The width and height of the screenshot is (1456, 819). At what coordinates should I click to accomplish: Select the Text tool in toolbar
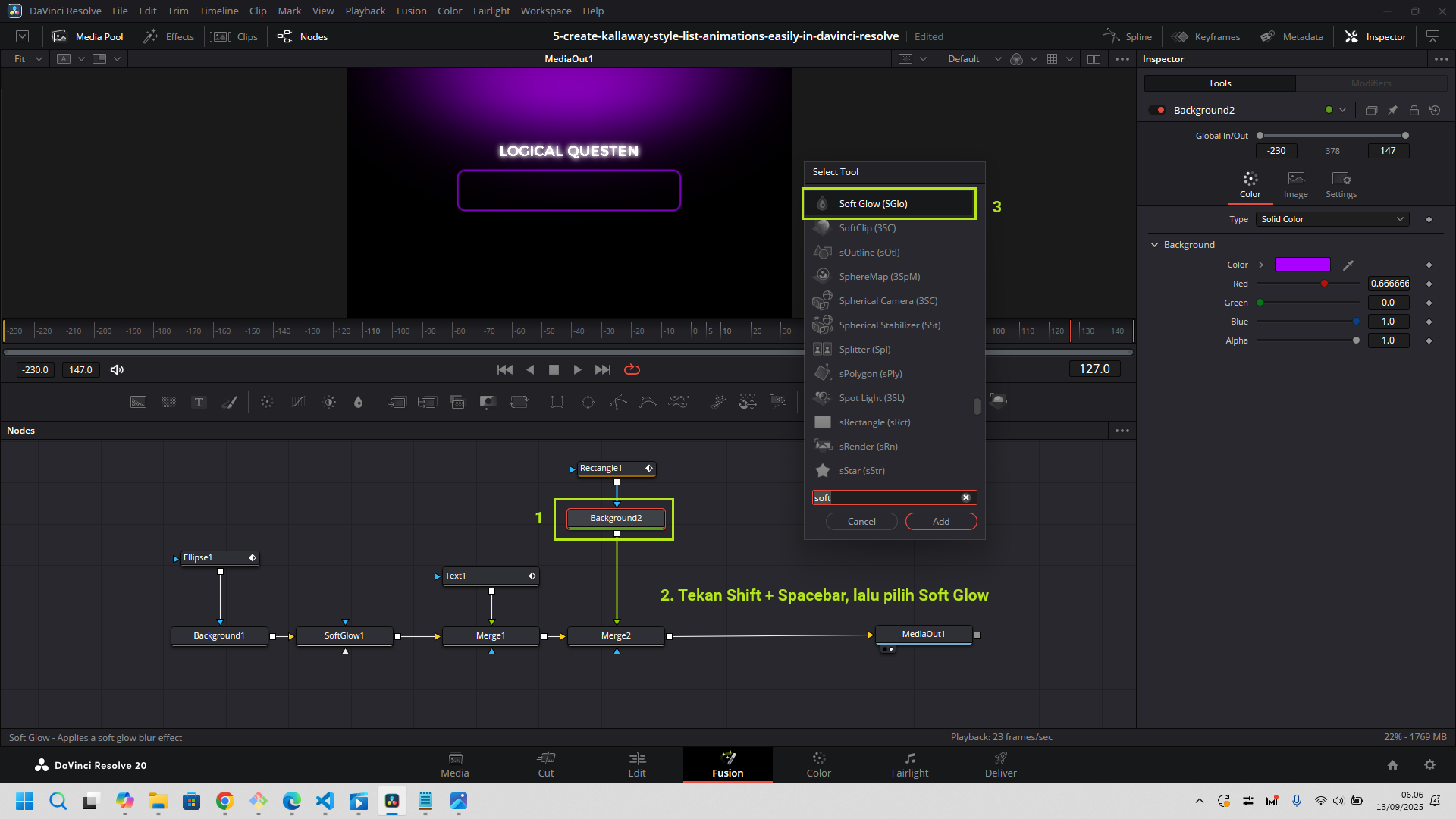(199, 403)
